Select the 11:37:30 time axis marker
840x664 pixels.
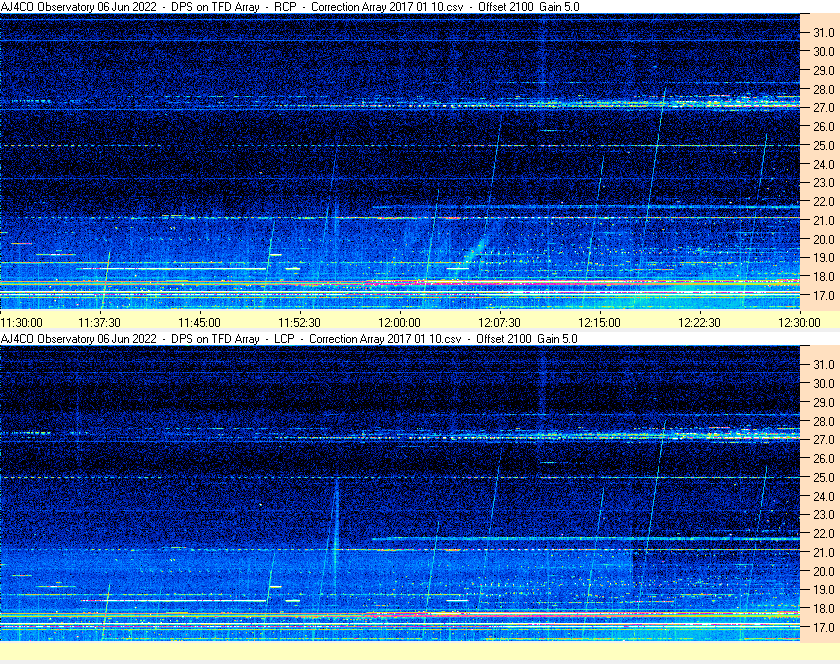click(100, 322)
